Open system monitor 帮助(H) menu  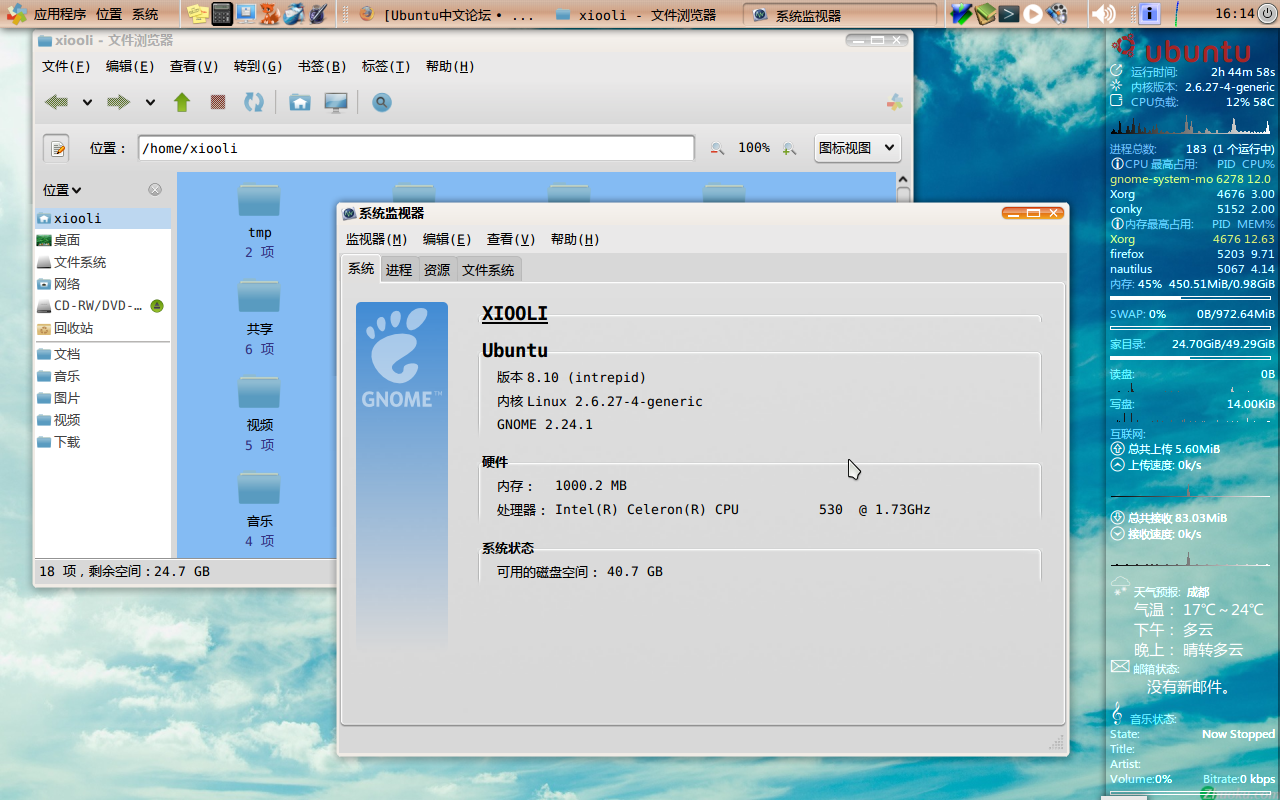575,239
